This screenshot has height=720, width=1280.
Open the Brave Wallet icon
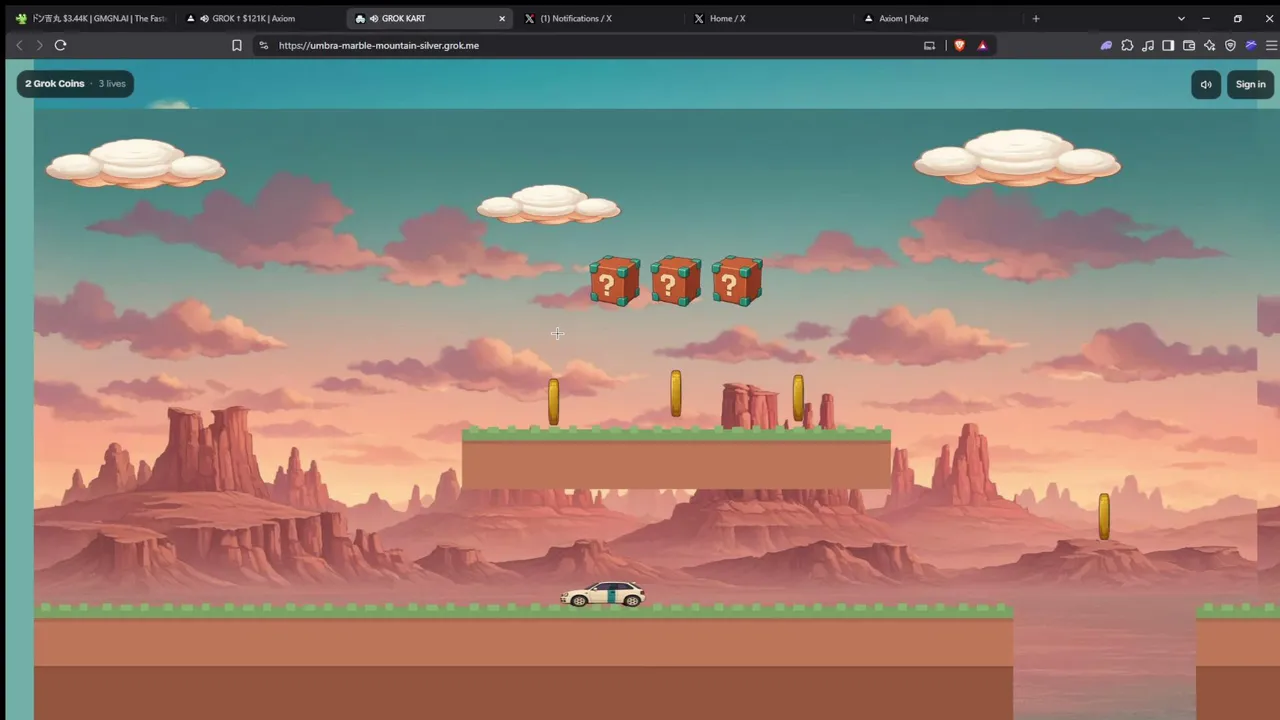tap(1189, 45)
